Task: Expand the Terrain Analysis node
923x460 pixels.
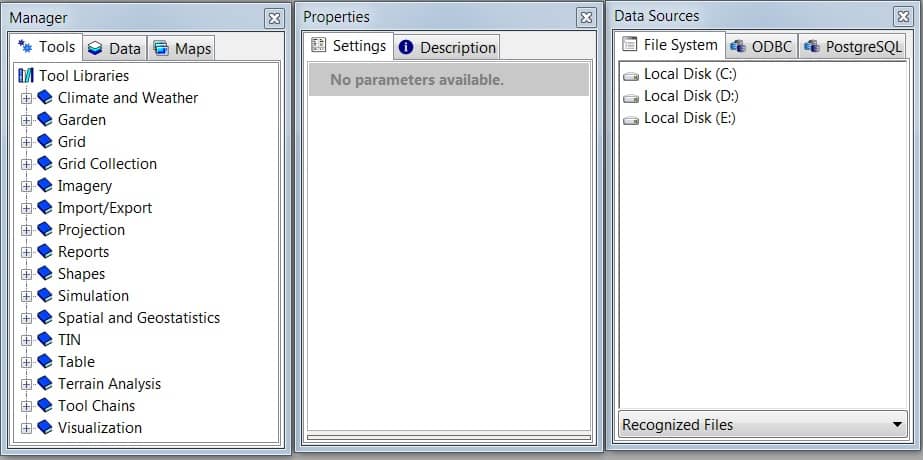Action: click(x=26, y=385)
